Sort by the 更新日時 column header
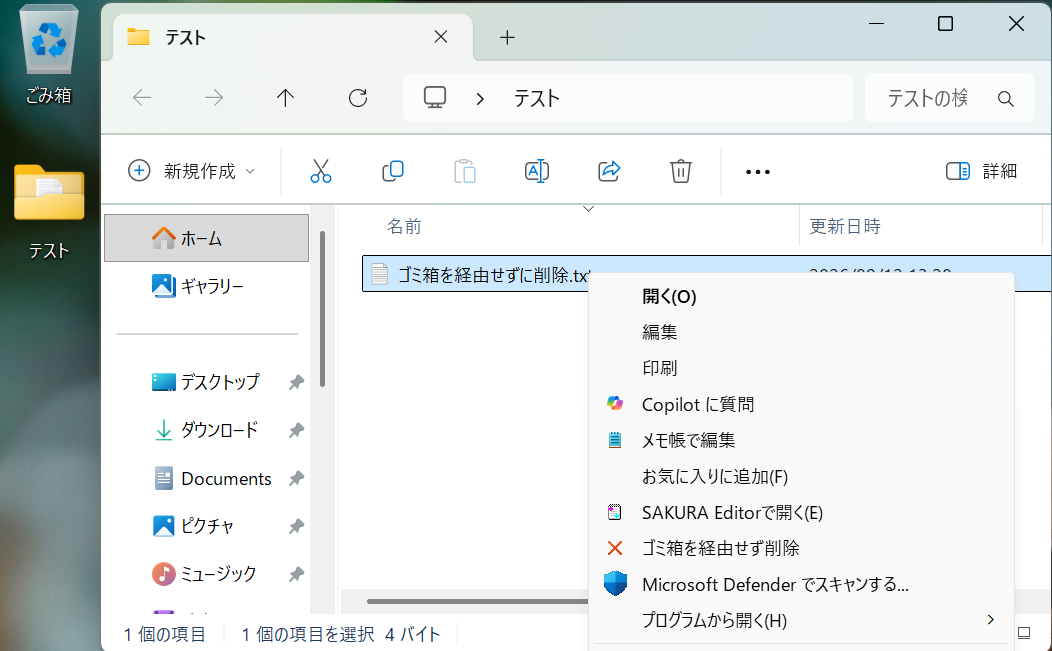Screen dimensions: 1052x651 point(845,226)
